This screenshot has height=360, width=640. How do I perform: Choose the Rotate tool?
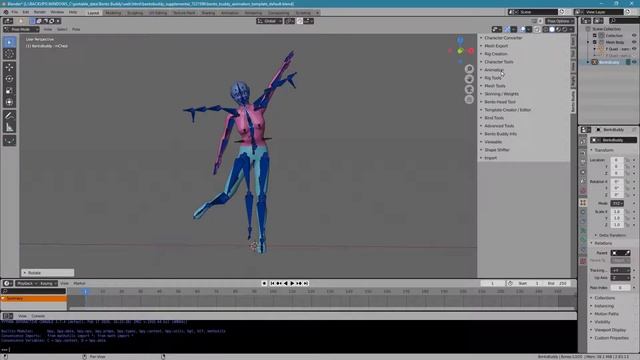pos(9,79)
